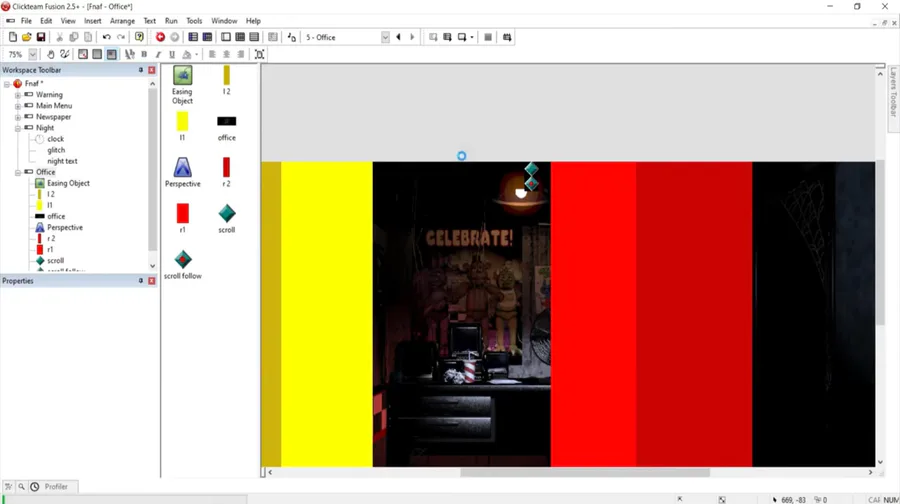
Task: Open the Window menu
Action: point(224,21)
